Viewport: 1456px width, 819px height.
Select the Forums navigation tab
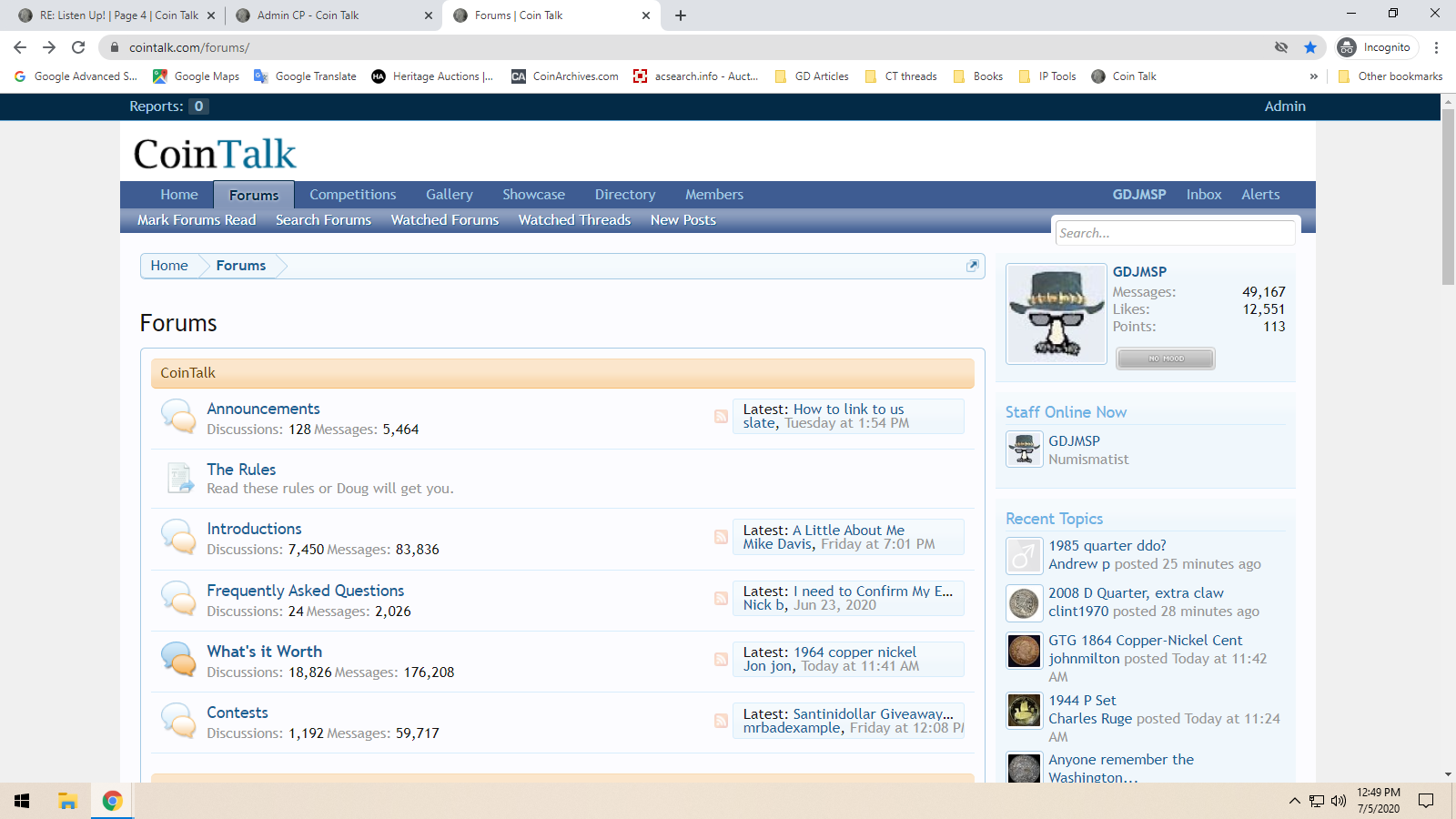tap(254, 195)
